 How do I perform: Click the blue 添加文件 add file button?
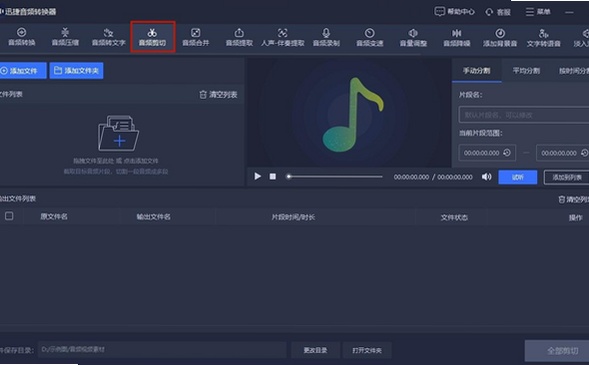point(23,71)
